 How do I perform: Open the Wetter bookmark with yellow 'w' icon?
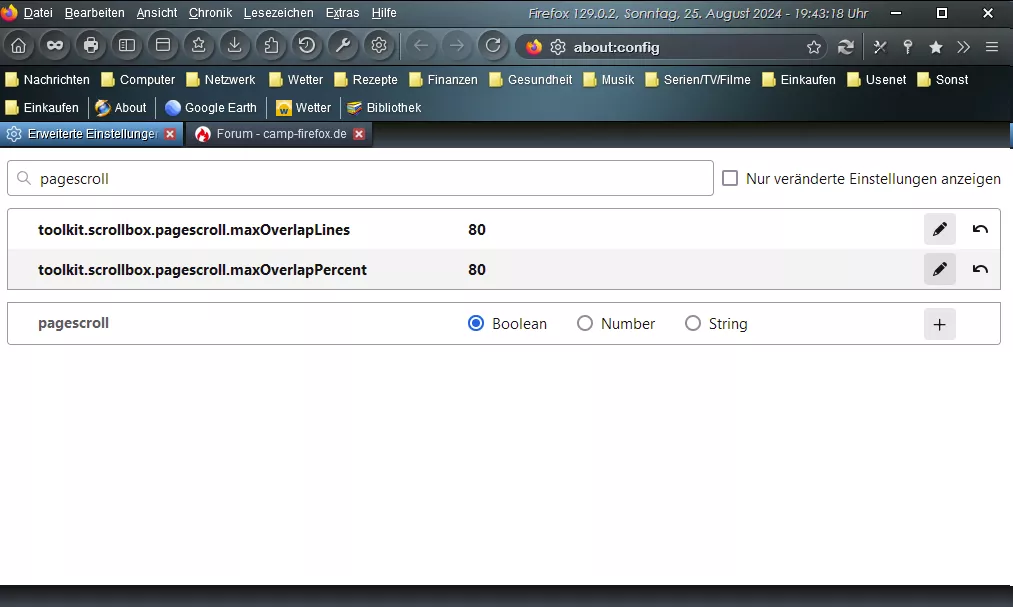[304, 108]
